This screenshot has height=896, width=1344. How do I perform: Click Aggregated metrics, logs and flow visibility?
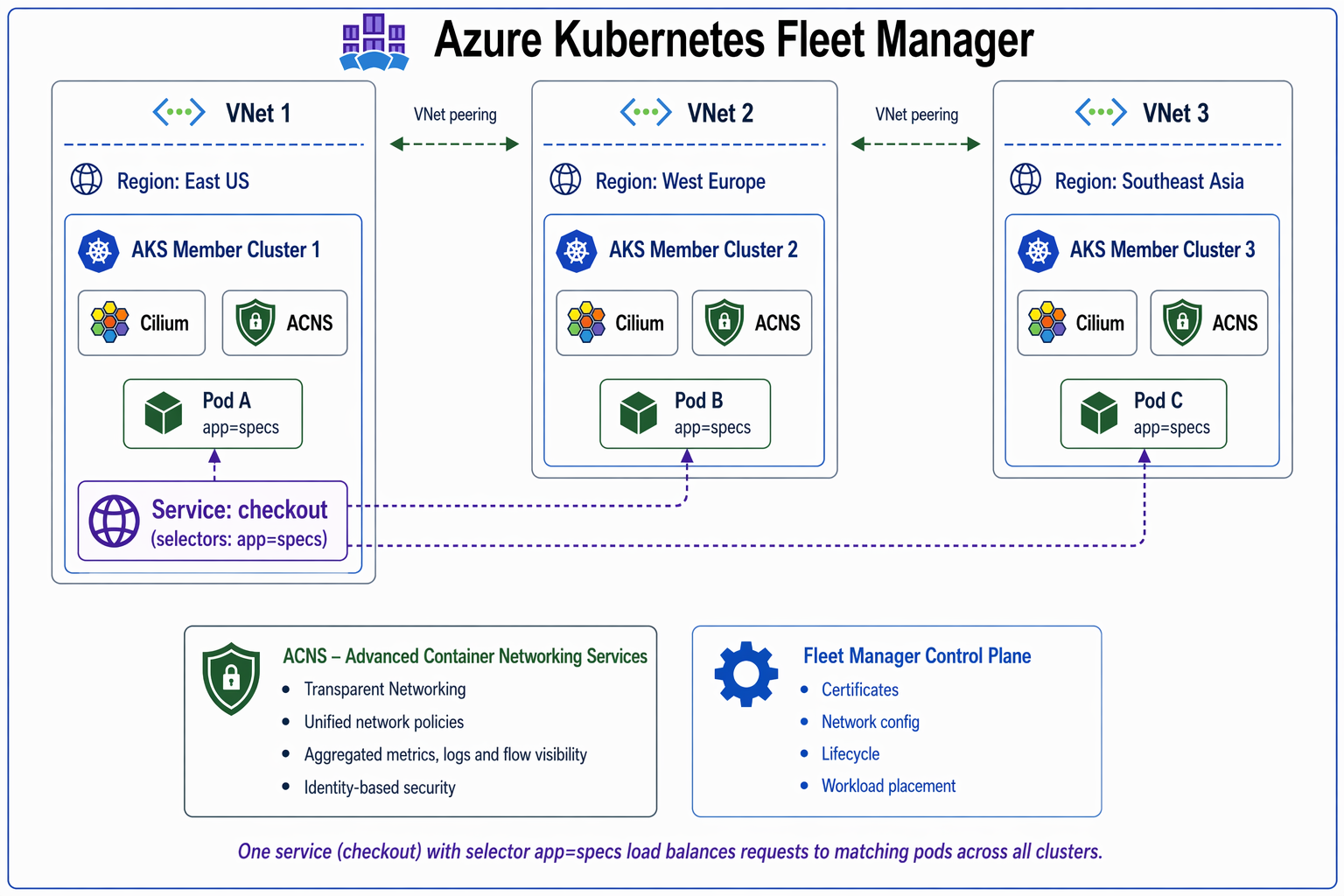445,754
